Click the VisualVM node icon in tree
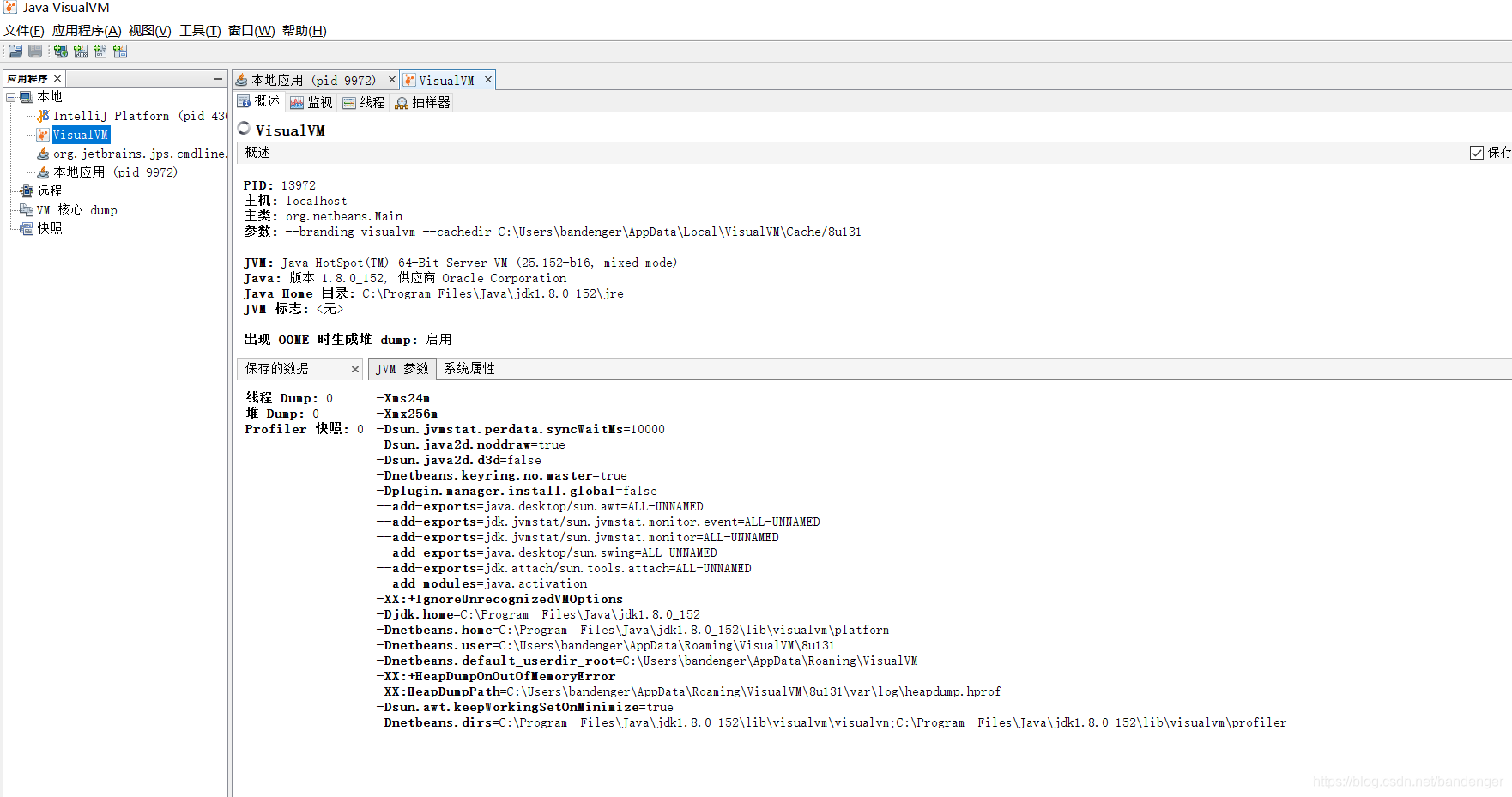 43,135
